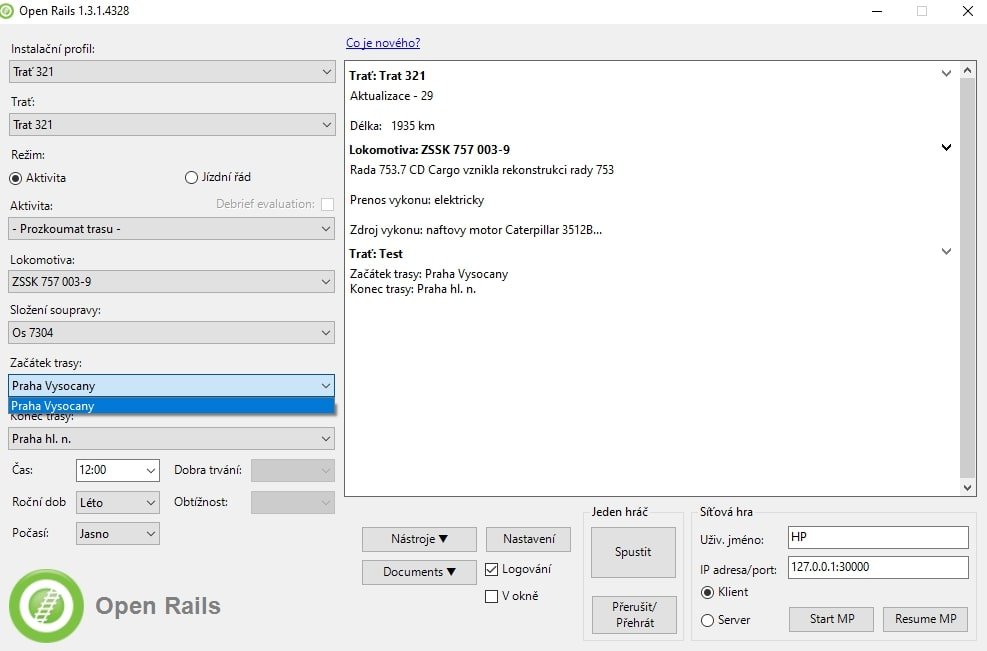The height and width of the screenshot is (651, 987).
Task: Click the details panel vertical scrollbar thumb
Action: (967, 278)
